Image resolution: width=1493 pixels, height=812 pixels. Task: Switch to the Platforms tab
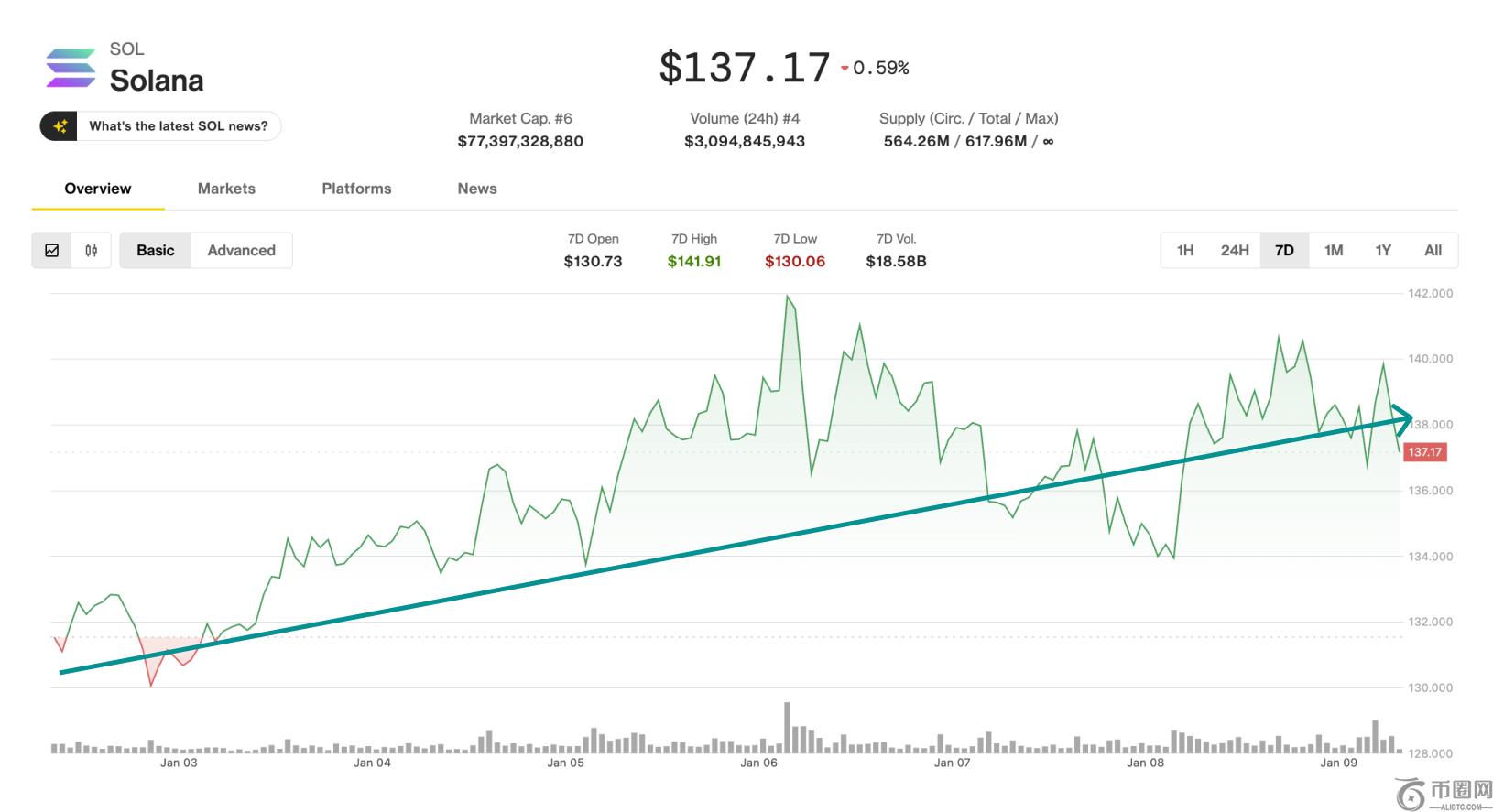click(x=356, y=189)
